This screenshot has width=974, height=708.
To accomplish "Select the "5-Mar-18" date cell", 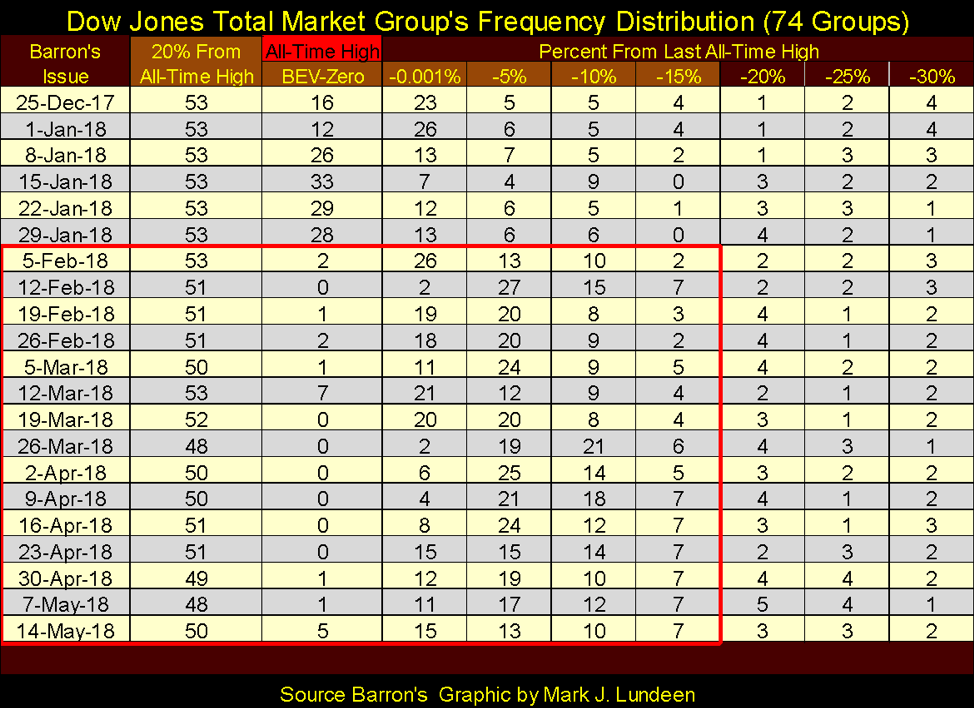I will [x=65, y=366].
